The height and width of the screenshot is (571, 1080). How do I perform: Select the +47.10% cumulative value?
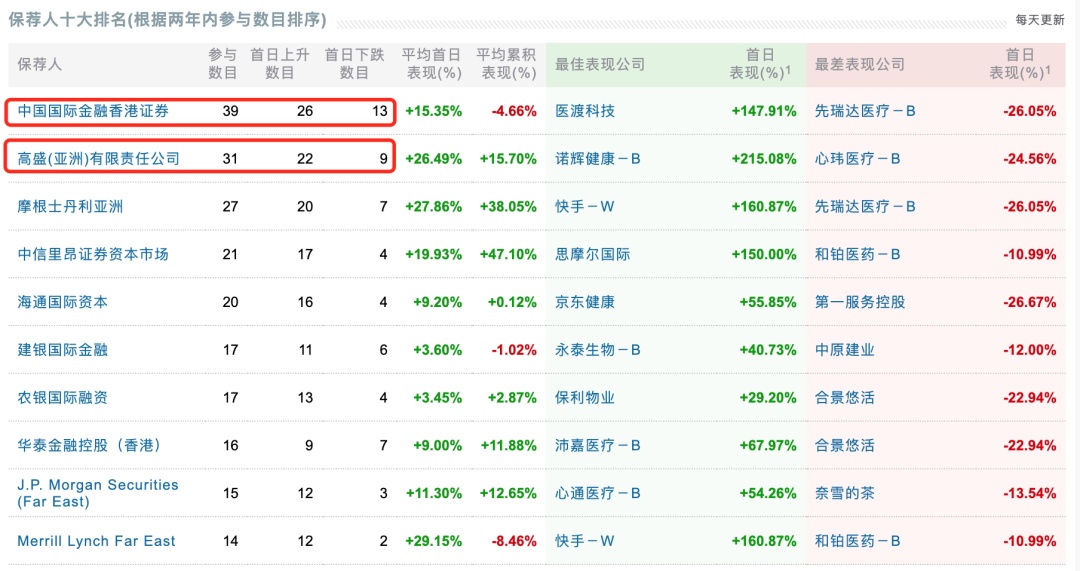[508, 254]
